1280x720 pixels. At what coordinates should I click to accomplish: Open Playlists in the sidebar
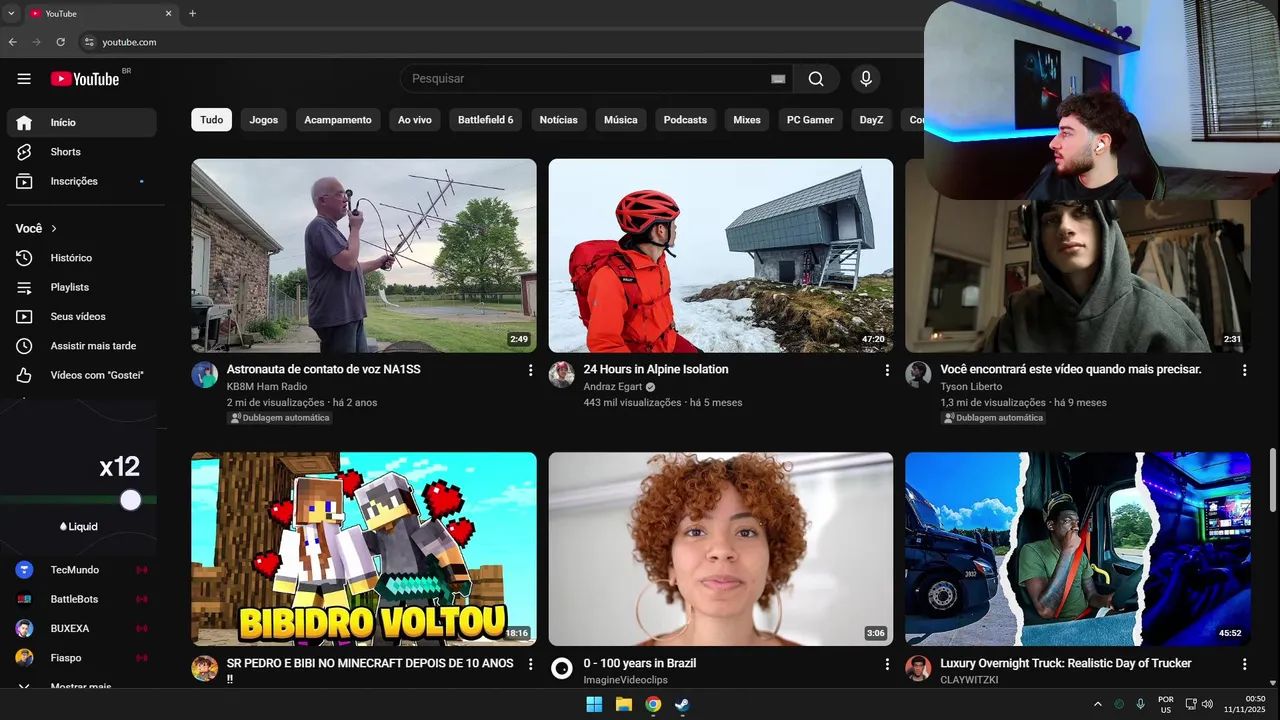point(82,287)
